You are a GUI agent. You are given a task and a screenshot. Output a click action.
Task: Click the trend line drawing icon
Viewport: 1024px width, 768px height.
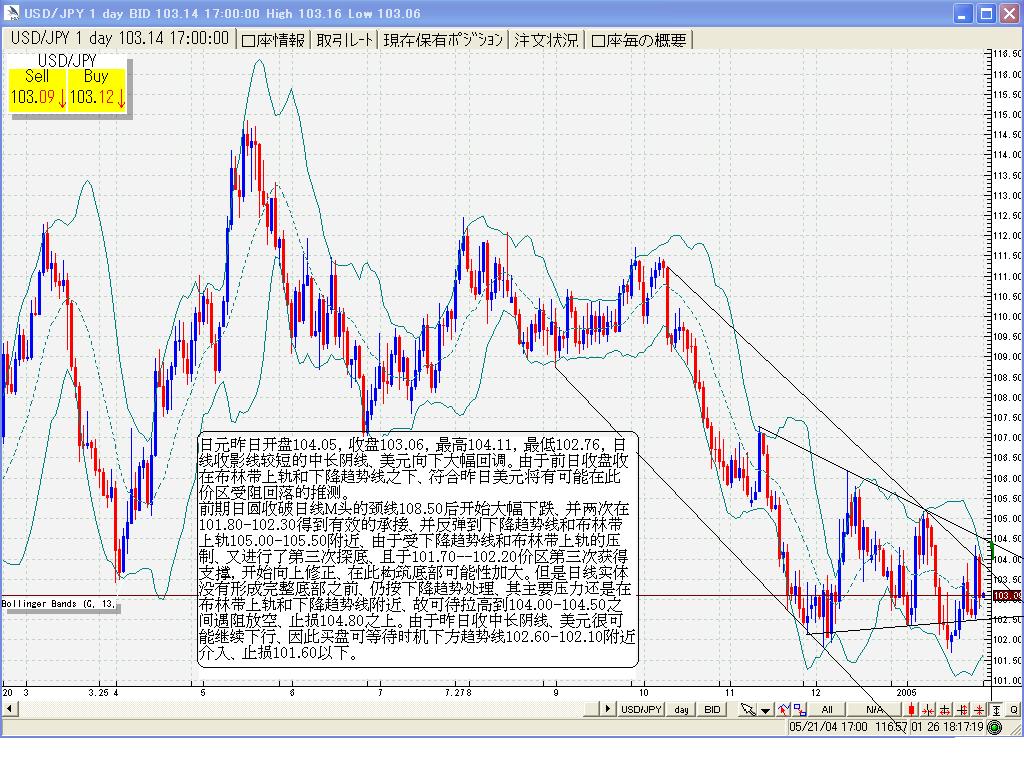[783, 709]
